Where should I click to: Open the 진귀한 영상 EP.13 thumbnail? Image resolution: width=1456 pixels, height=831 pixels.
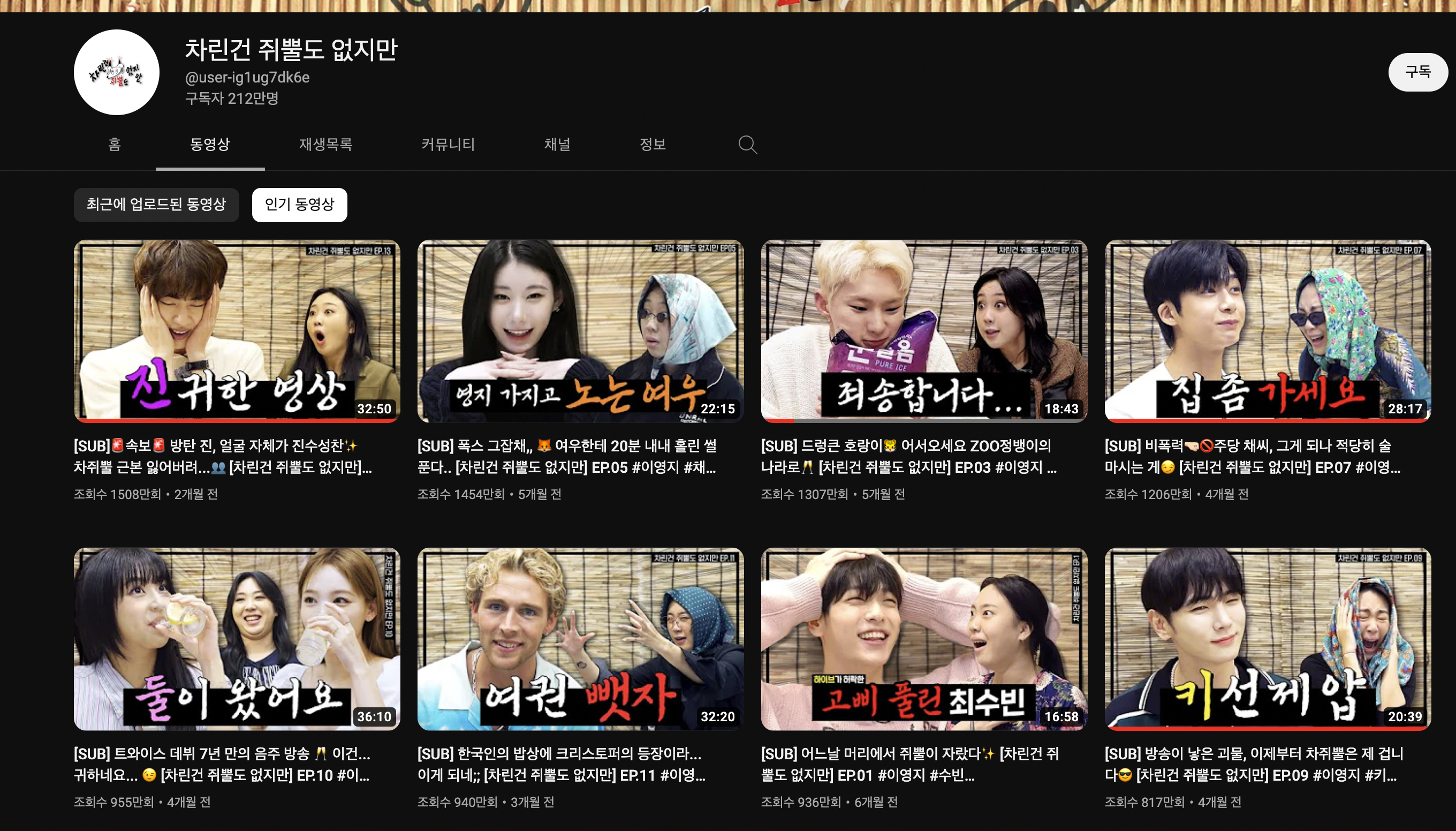[237, 330]
